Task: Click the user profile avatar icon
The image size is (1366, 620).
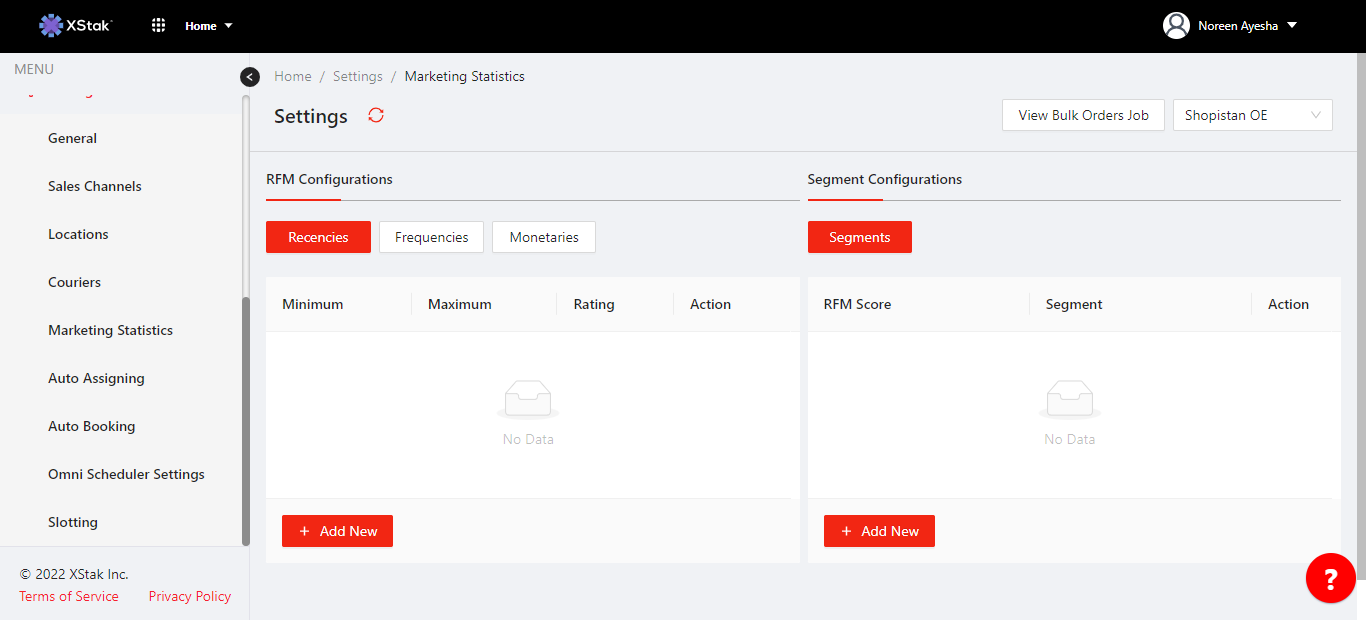Action: click(x=1176, y=26)
